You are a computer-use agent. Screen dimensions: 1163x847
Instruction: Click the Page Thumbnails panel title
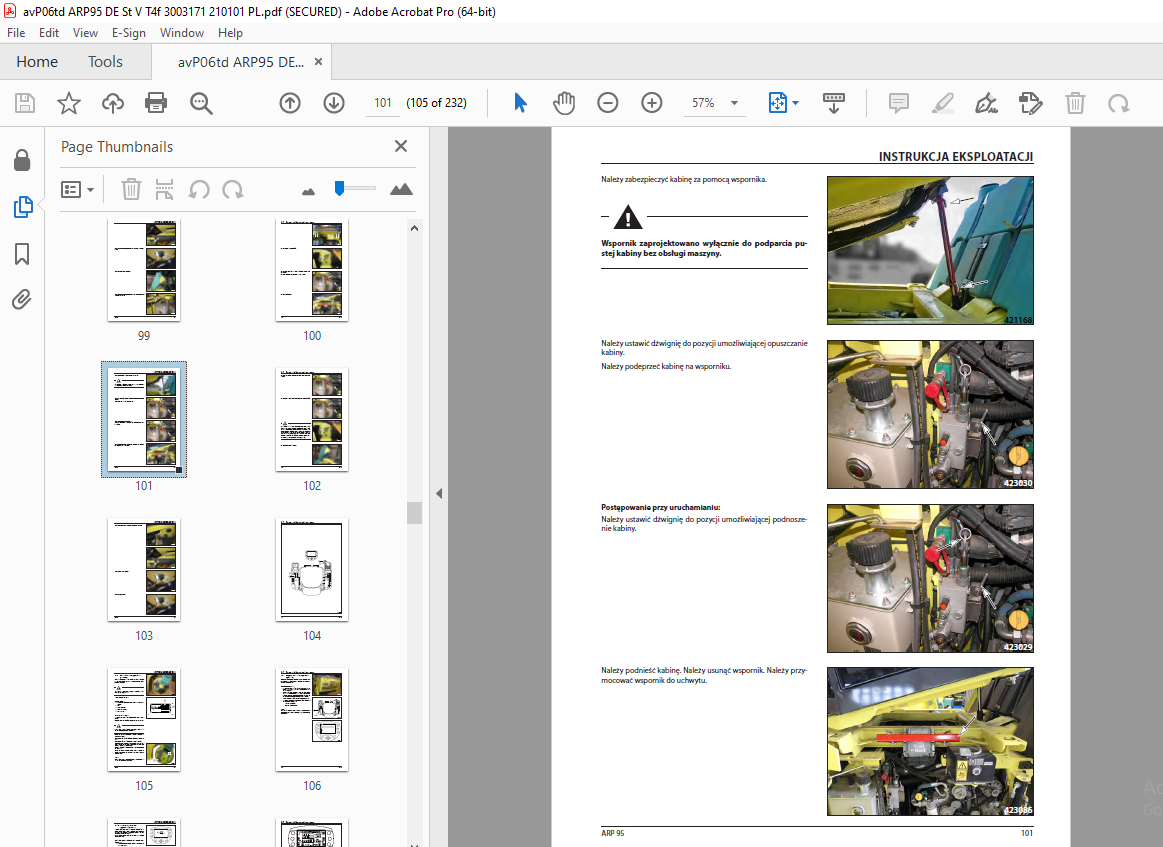click(x=116, y=147)
